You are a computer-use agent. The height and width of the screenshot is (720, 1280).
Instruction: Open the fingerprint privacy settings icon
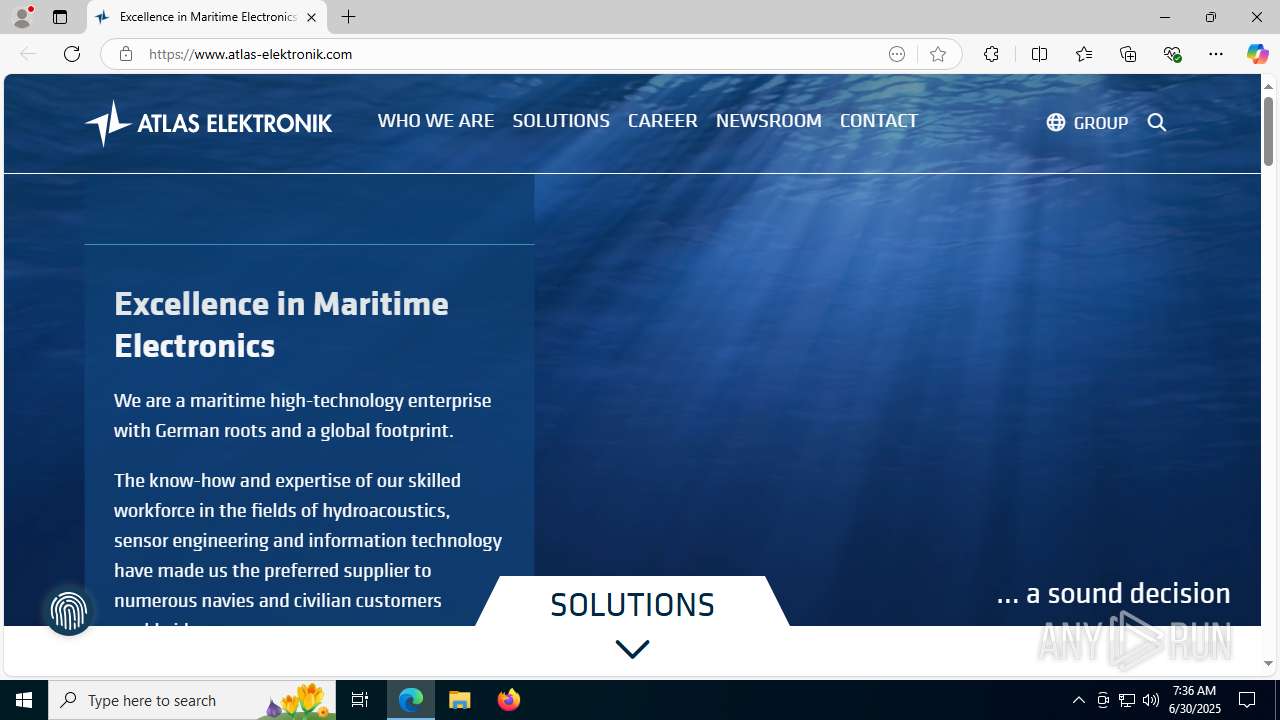click(x=69, y=611)
